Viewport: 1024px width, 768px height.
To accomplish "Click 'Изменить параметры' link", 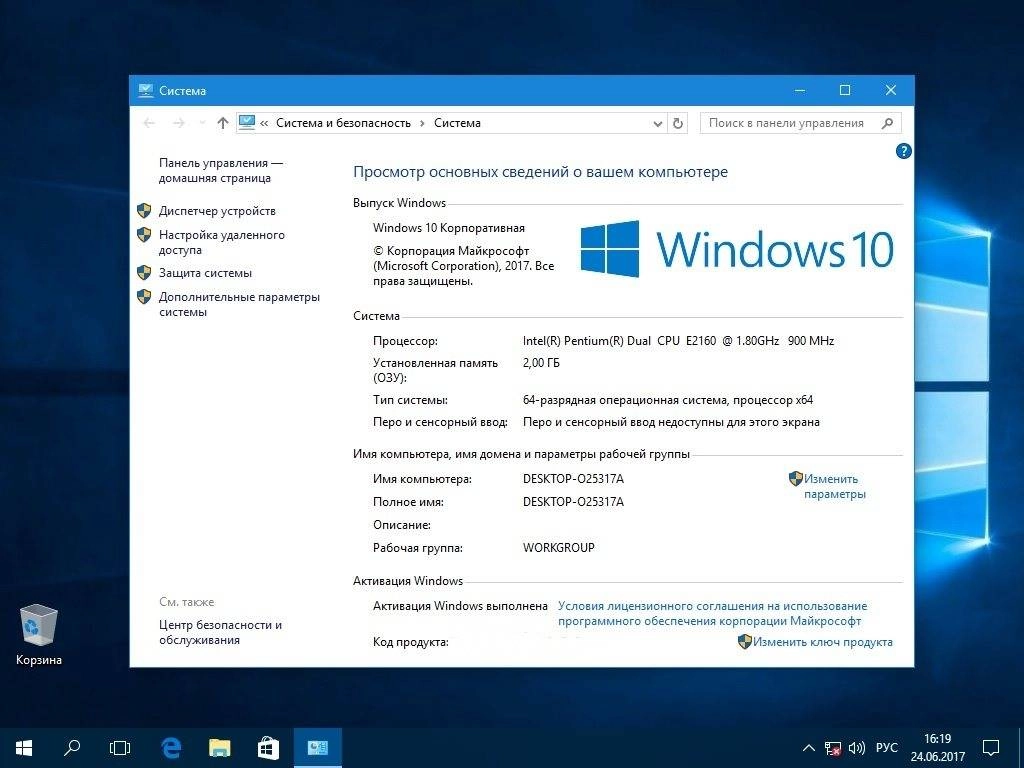I will click(835, 487).
